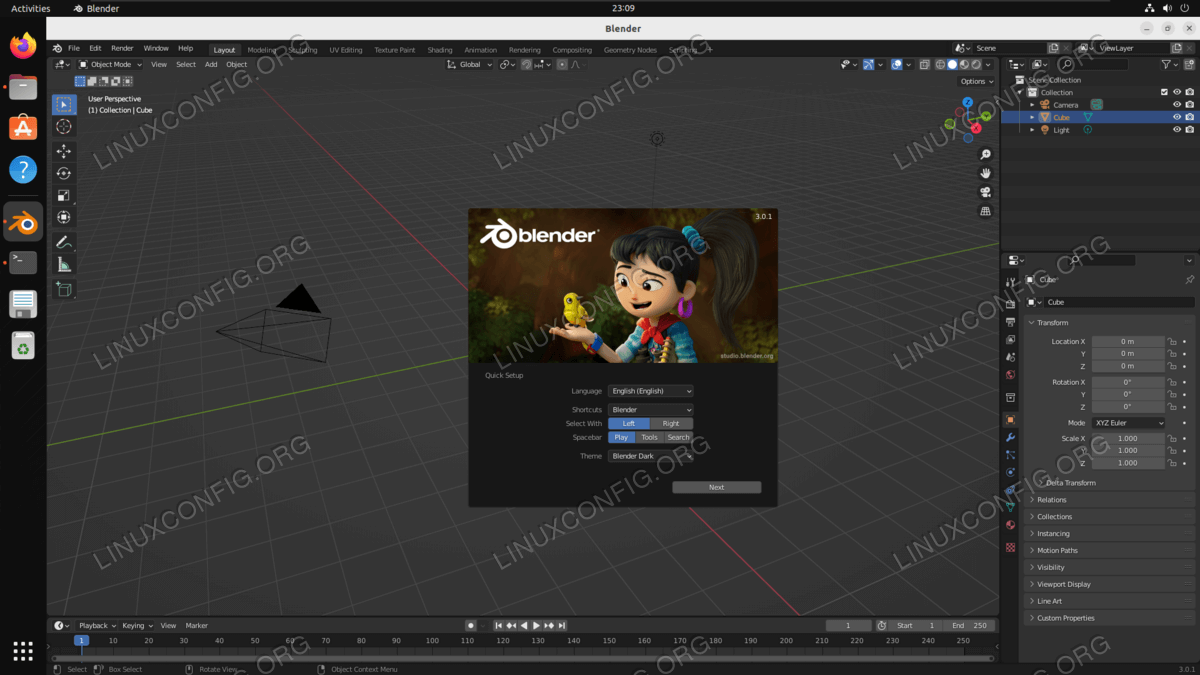
Task: Hide the Light in viewport via eye icon
Action: (1177, 130)
